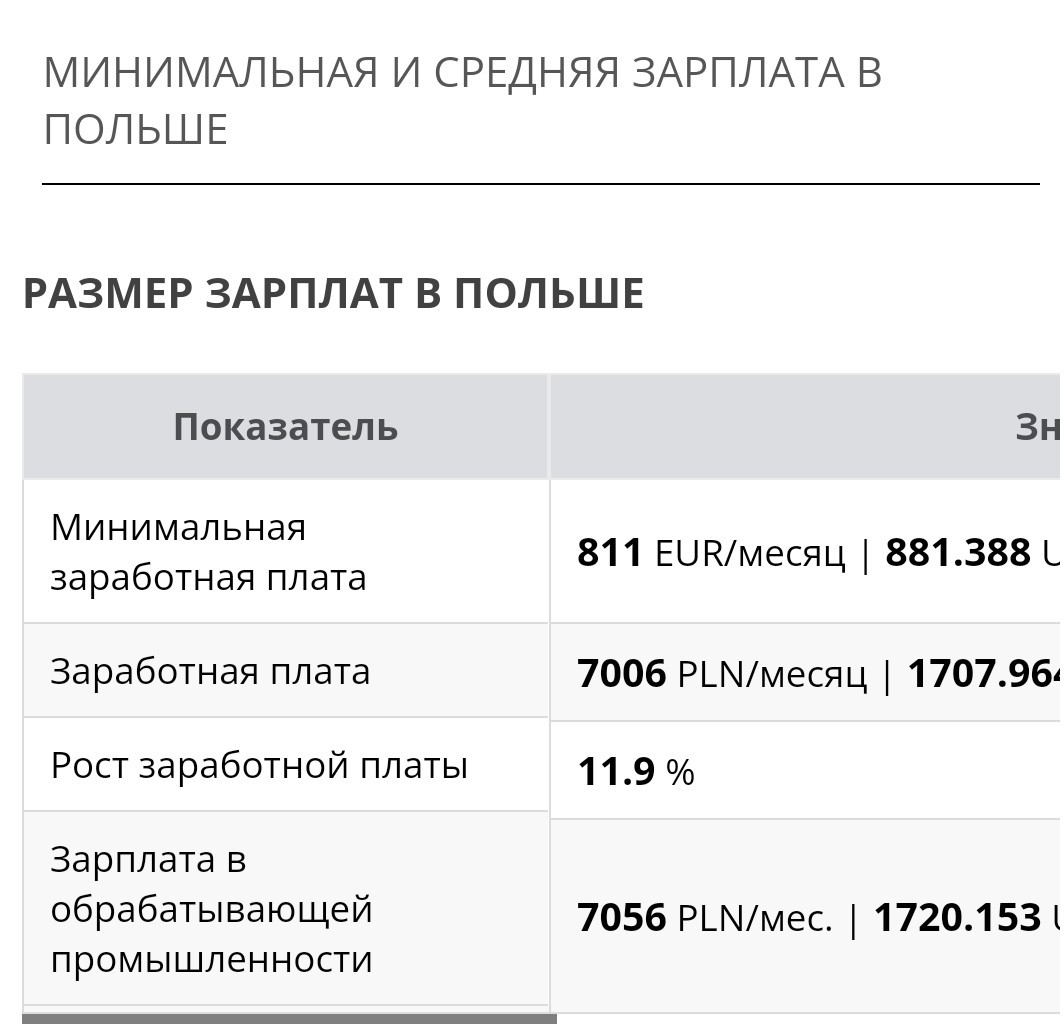
Task: Click the 881.388 value in the minimum wage row
Action: click(957, 552)
